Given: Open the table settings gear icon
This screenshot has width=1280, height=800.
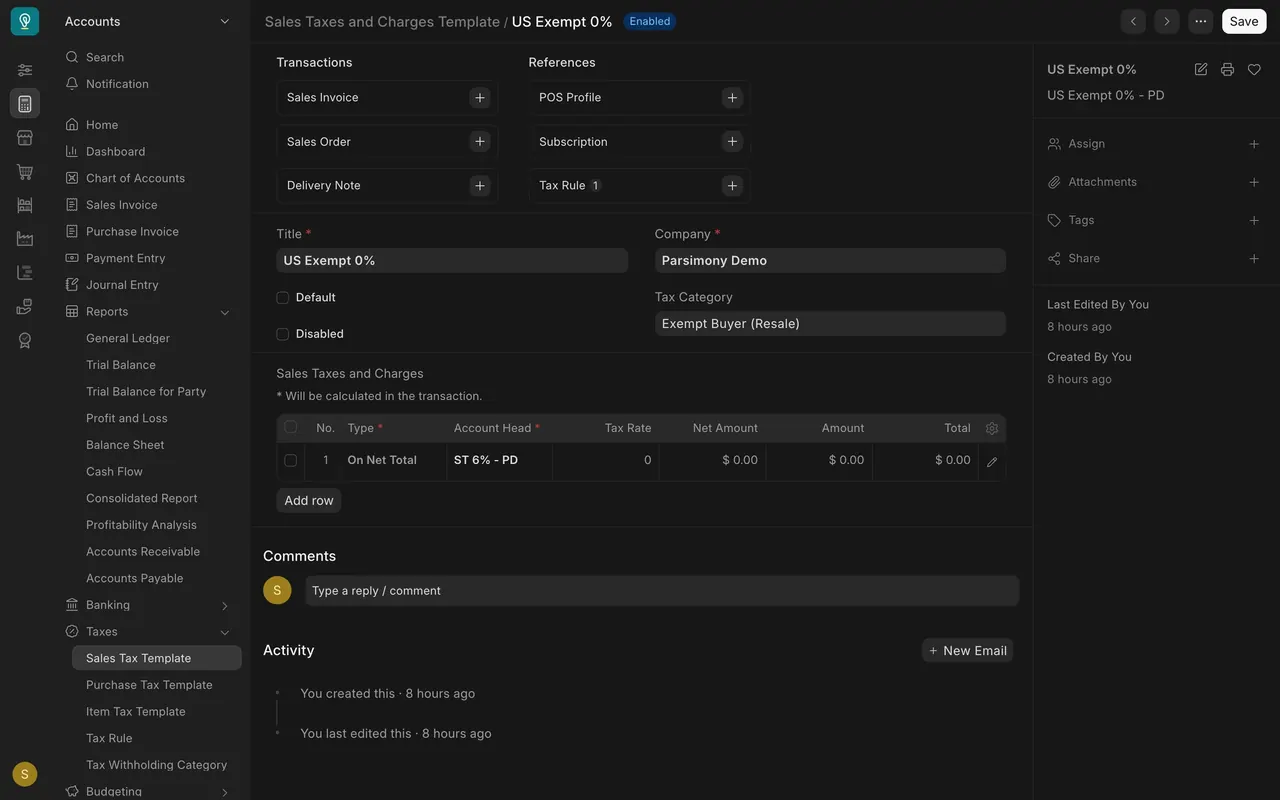Looking at the screenshot, I should [992, 428].
